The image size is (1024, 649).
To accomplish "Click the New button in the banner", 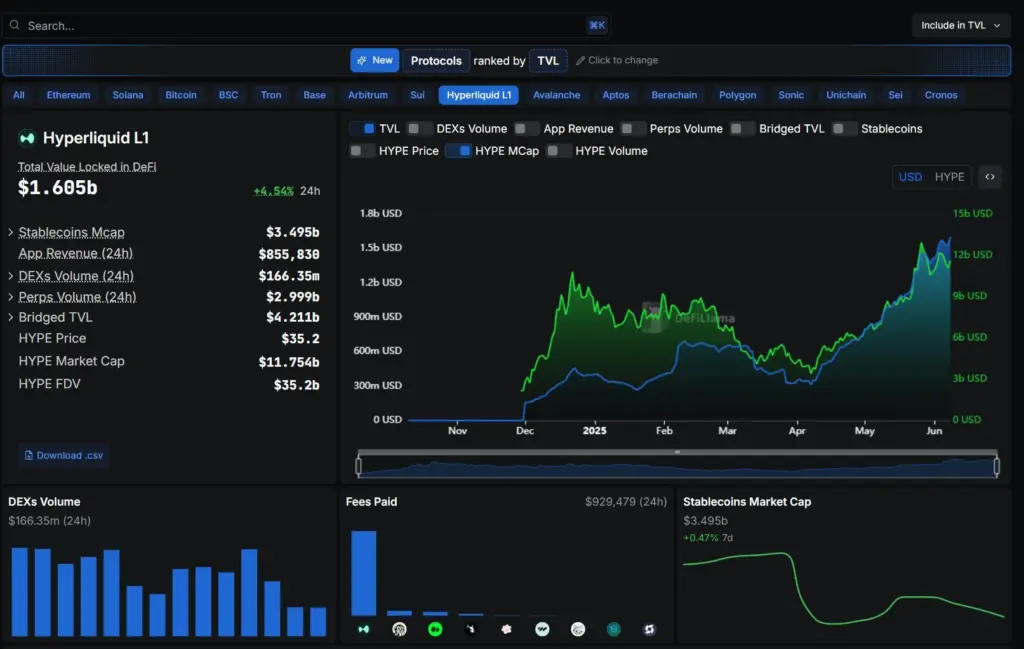I will click(x=374, y=61).
